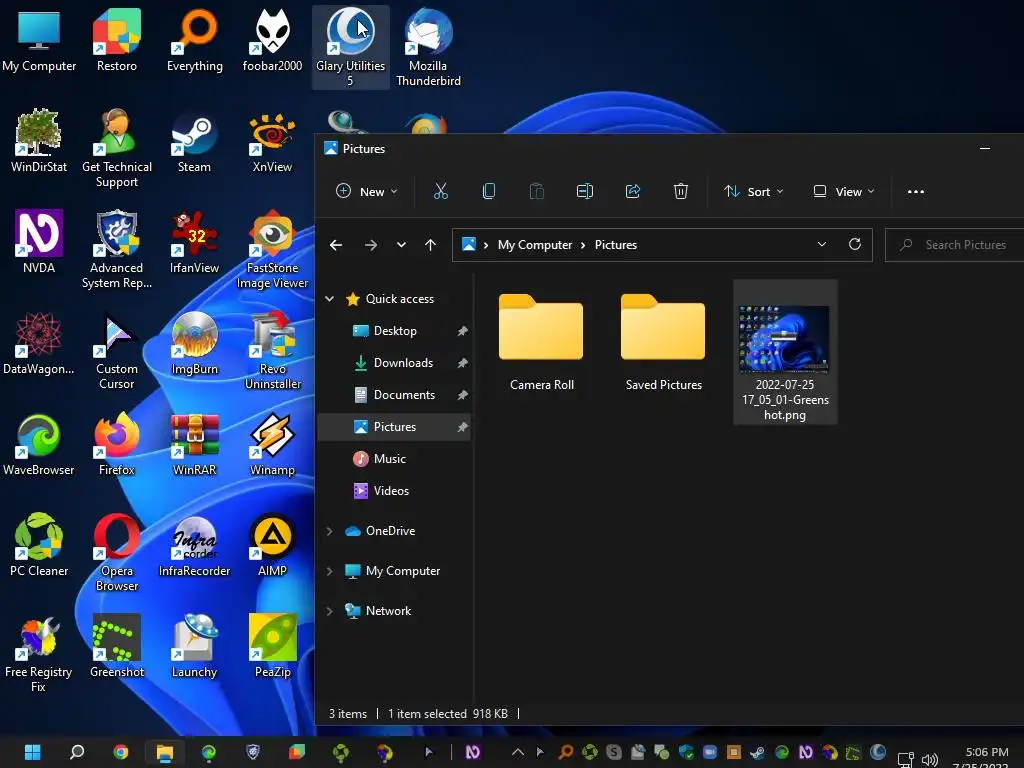This screenshot has height=768, width=1024.
Task: Select the AIMP desktop icon
Action: (272, 545)
